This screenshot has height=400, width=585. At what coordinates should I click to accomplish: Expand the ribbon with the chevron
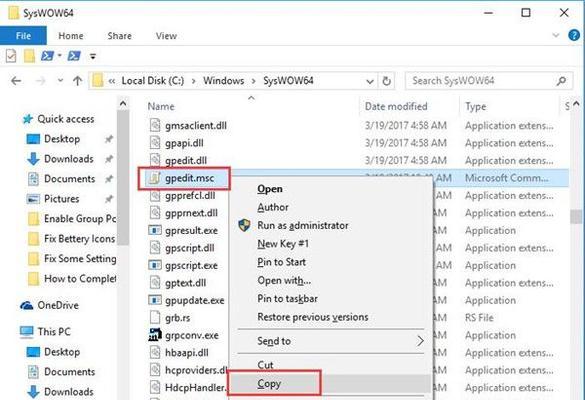tap(556, 35)
